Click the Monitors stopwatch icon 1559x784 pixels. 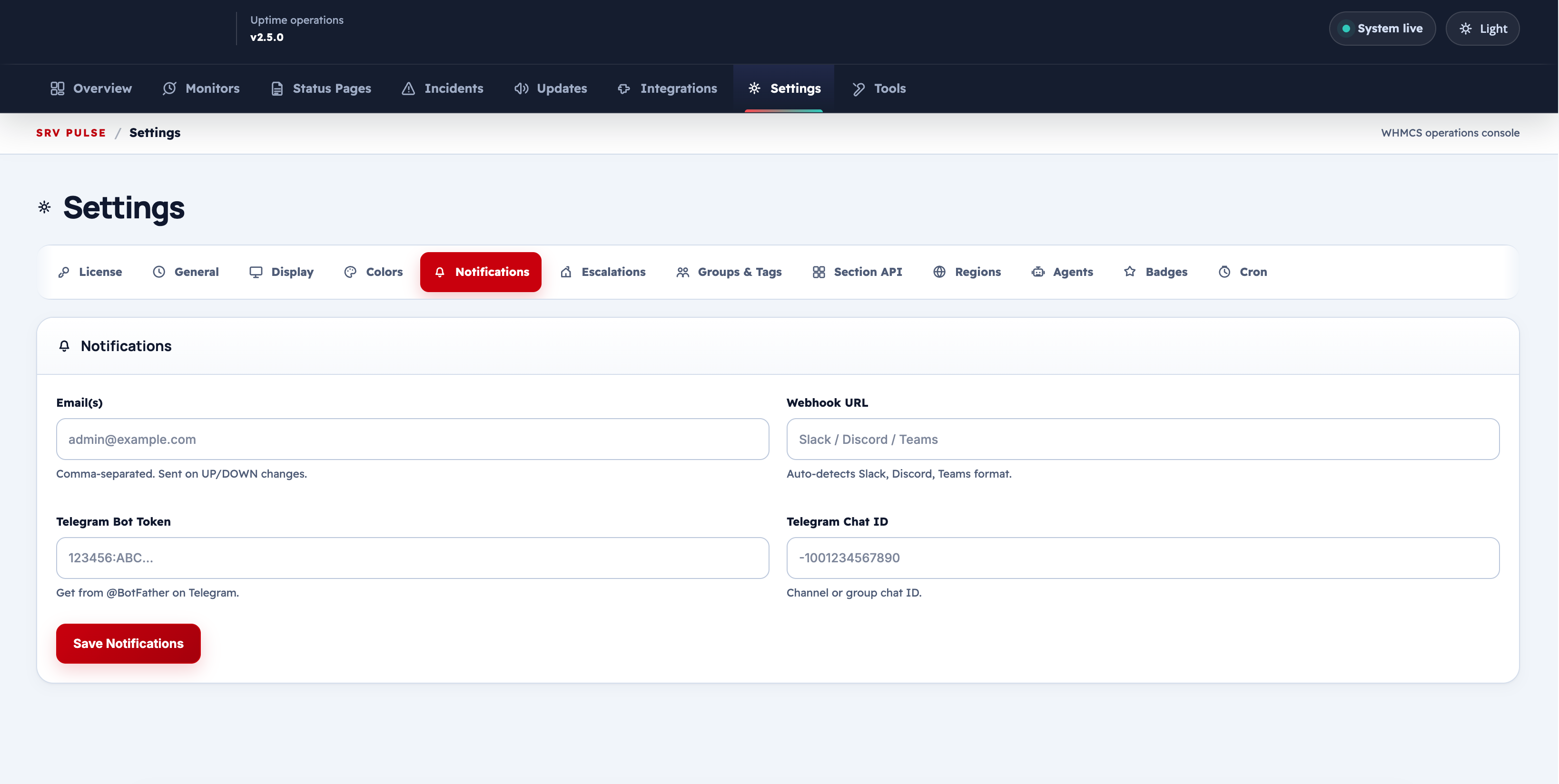pos(169,88)
